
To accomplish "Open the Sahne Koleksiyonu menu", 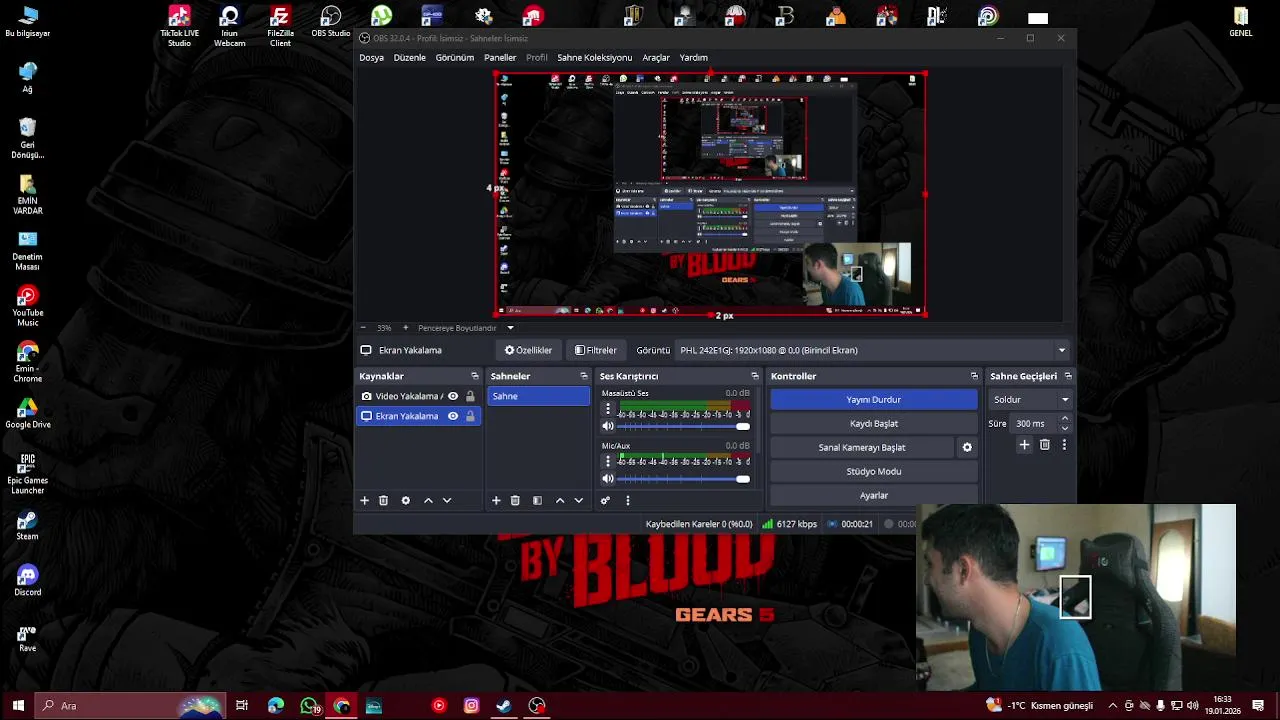I will [x=595, y=58].
